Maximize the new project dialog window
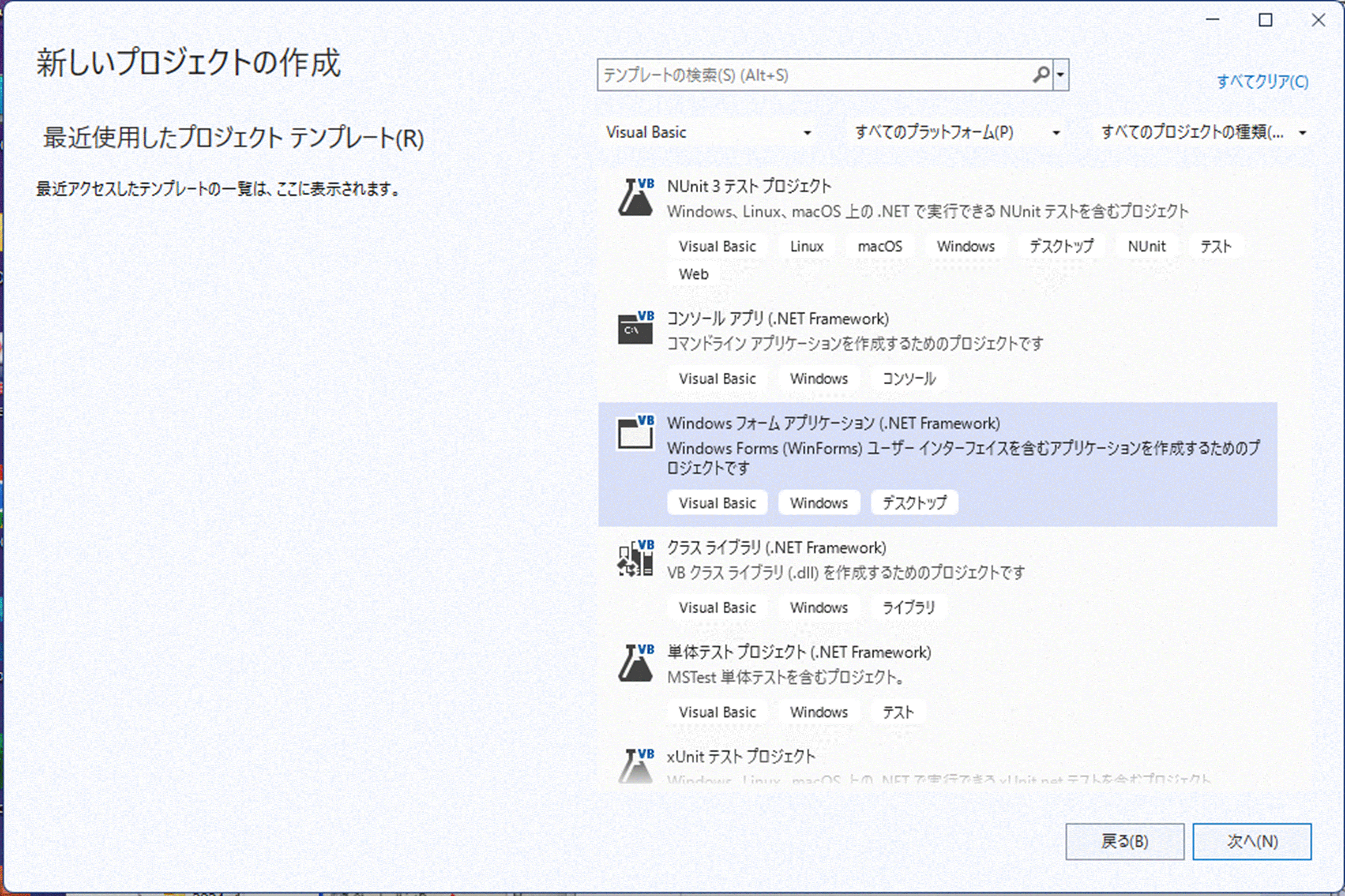Viewport: 1345px width, 896px height. click(1266, 21)
